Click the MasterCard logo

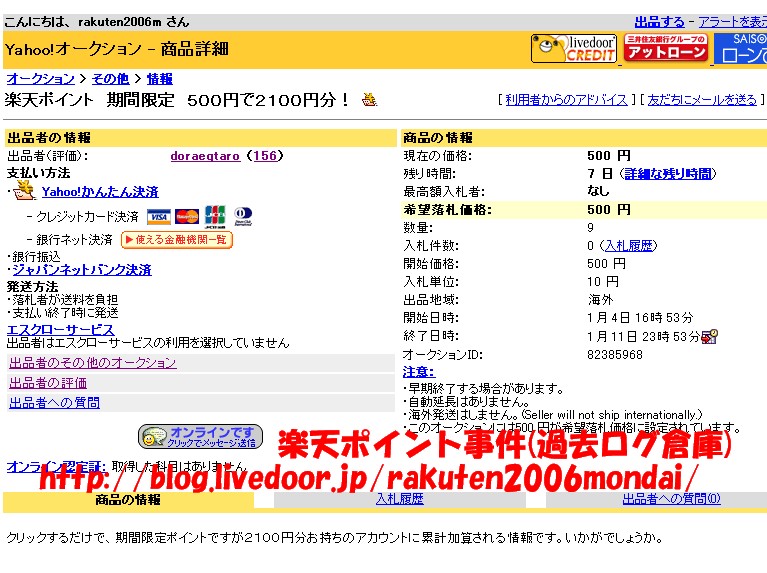187,216
